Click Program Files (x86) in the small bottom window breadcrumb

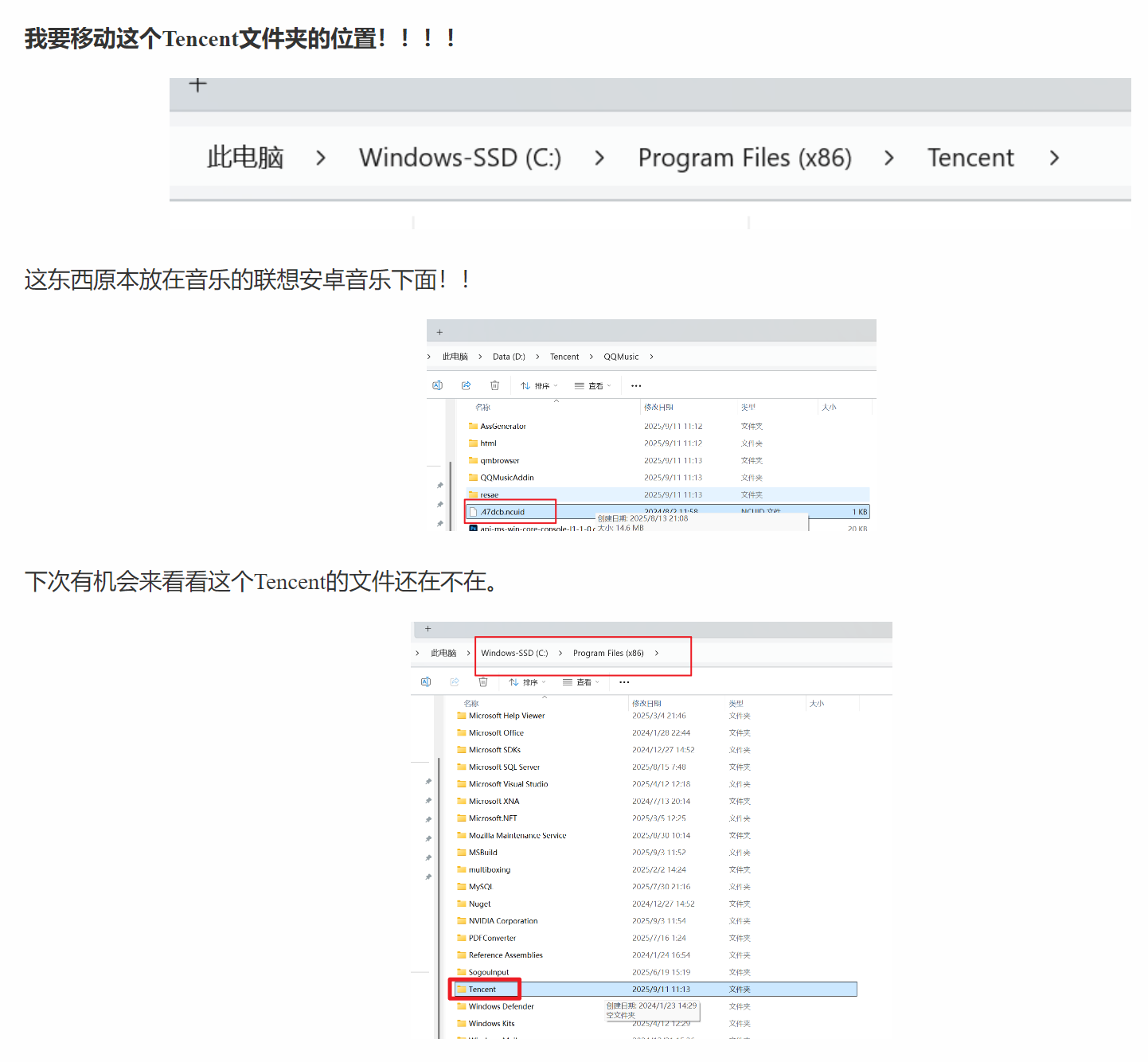coord(608,653)
